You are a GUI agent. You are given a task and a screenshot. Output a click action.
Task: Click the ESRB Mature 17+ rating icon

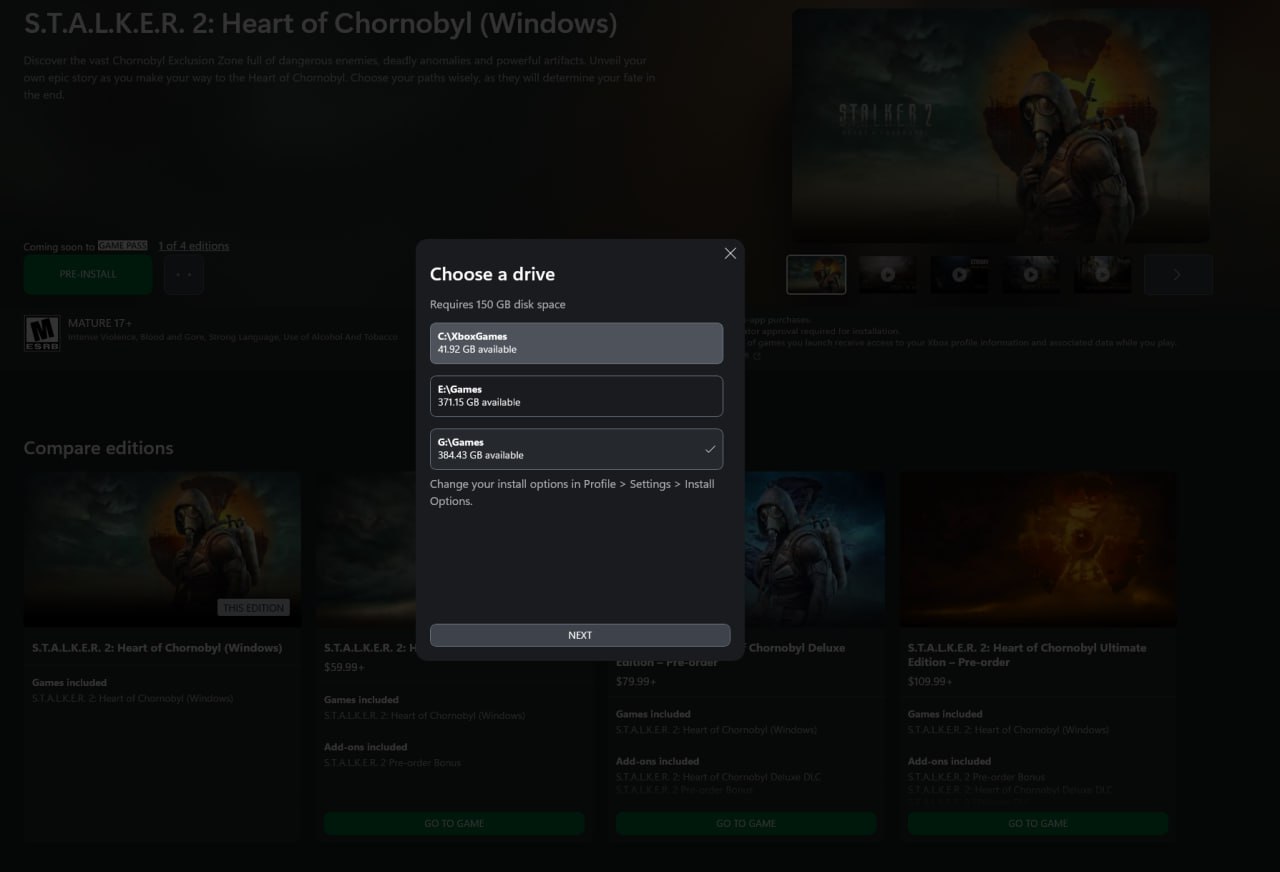42,333
